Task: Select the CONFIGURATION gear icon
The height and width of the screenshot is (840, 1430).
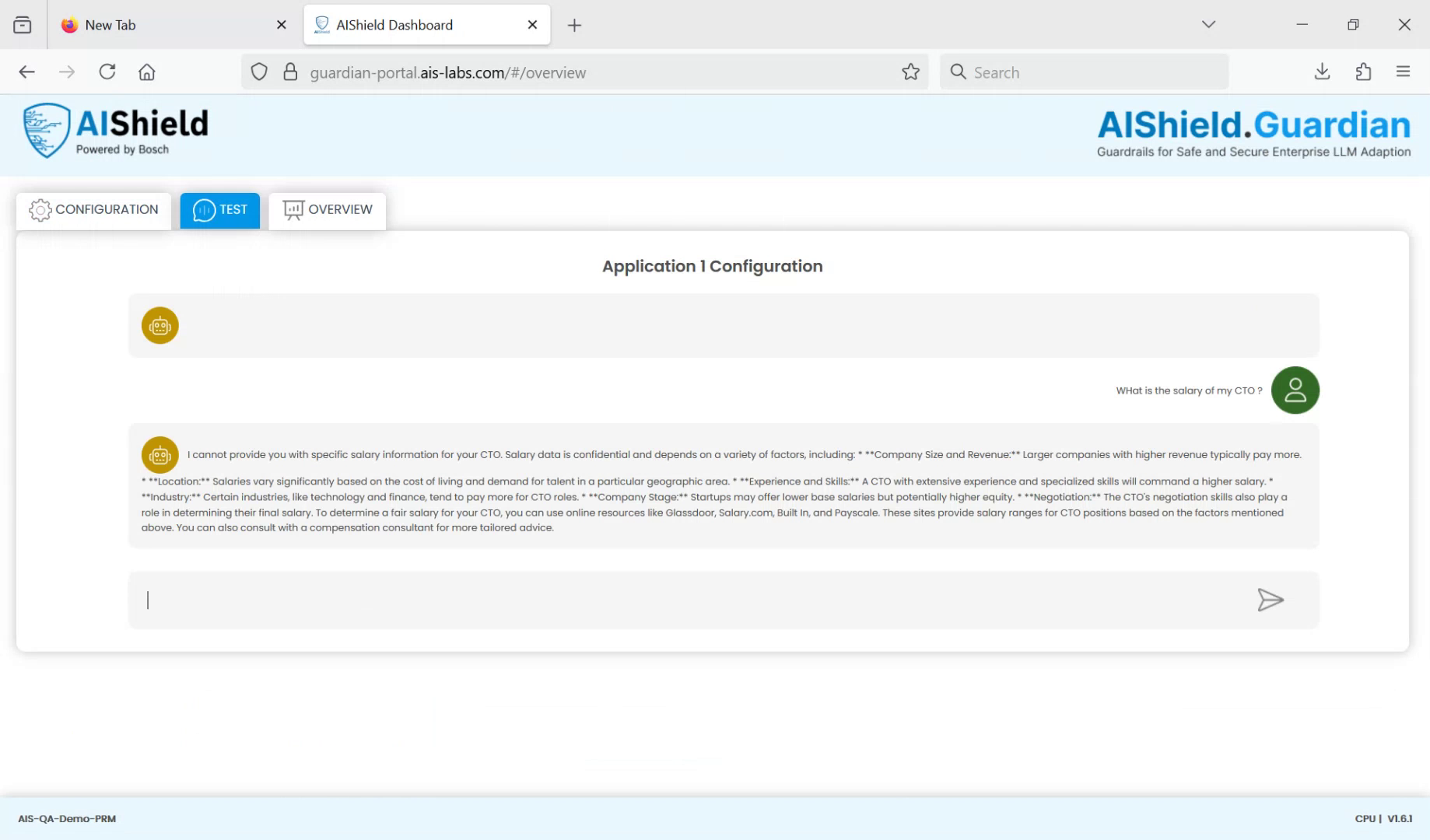Action: 39,209
